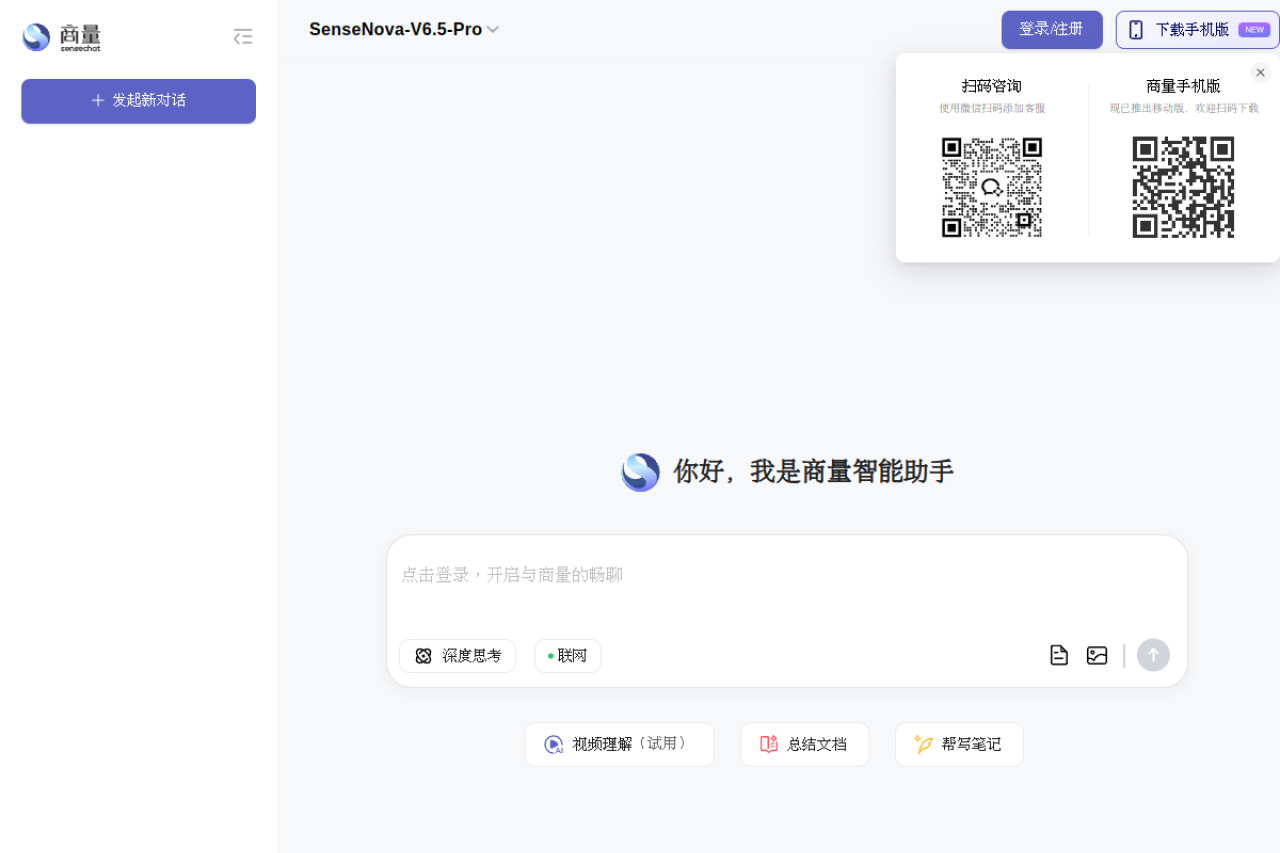Click the 商量手机版 download QR code
The image size is (1280, 853).
[1183, 187]
